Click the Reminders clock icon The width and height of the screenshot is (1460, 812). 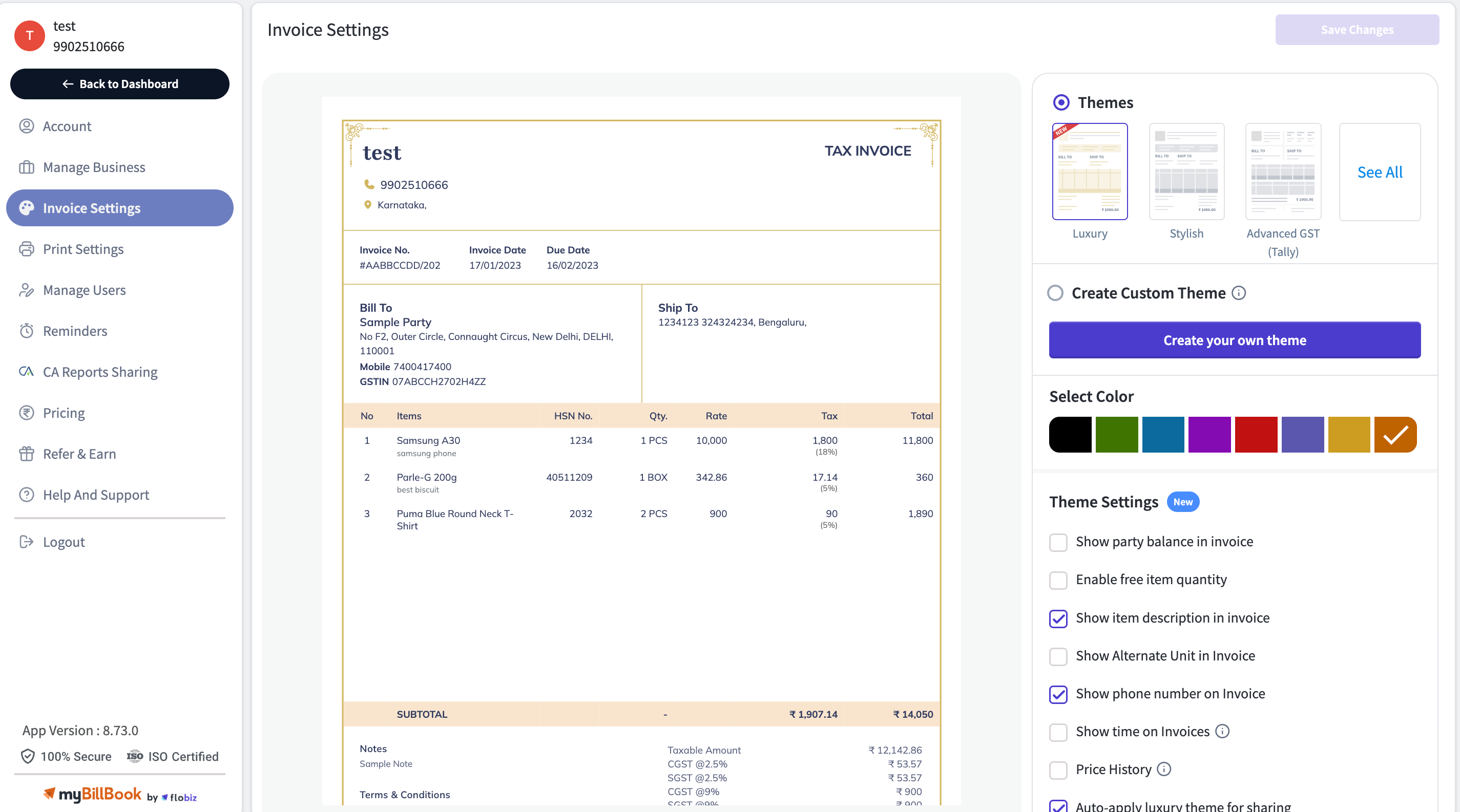click(26, 331)
